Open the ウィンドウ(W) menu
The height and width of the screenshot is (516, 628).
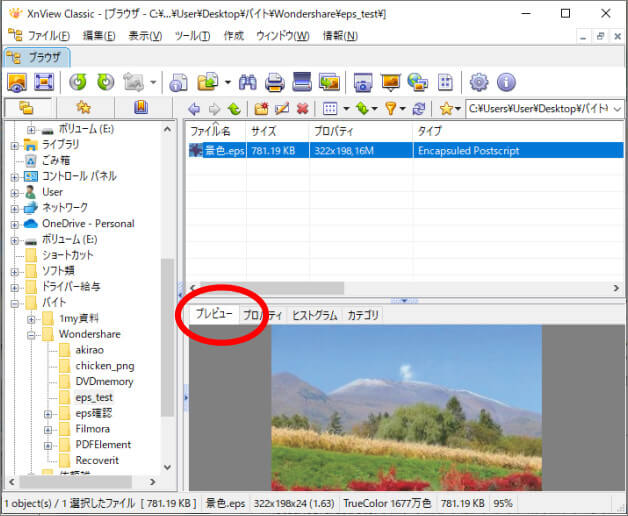283,36
